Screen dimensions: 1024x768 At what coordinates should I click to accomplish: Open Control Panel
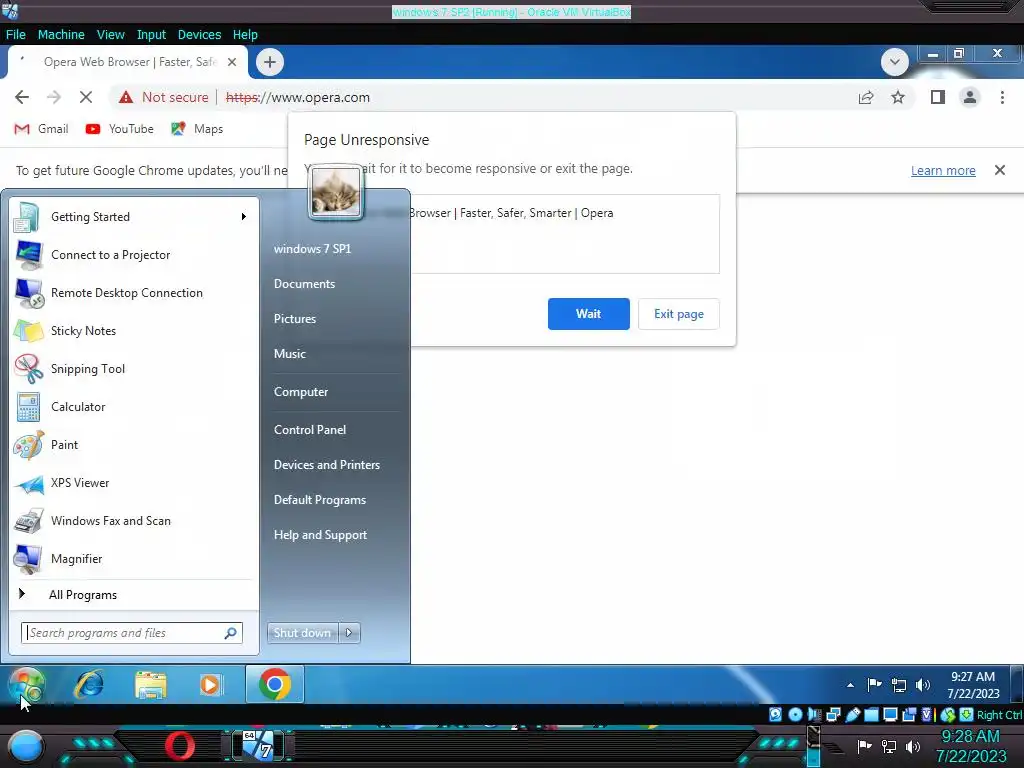click(310, 430)
